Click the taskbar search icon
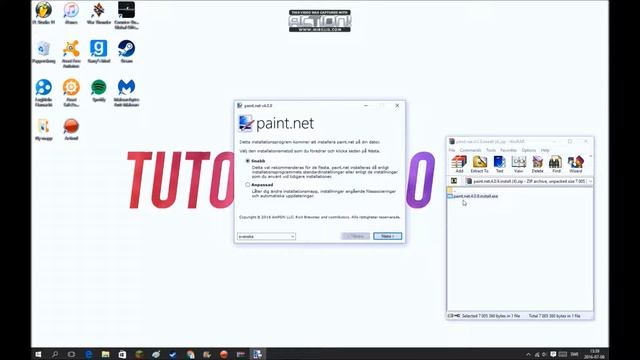 pos(55,354)
